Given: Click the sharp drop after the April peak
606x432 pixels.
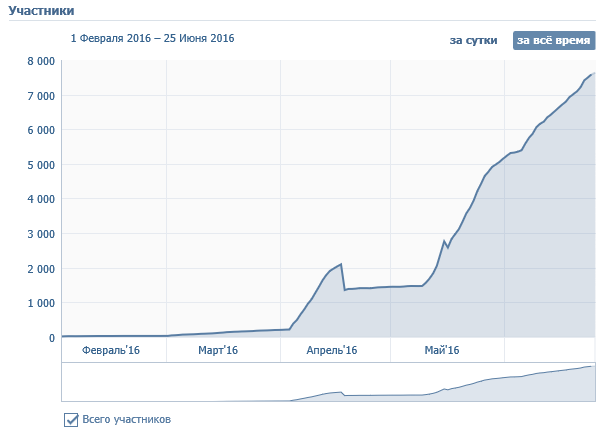Looking at the screenshot, I should (343, 278).
